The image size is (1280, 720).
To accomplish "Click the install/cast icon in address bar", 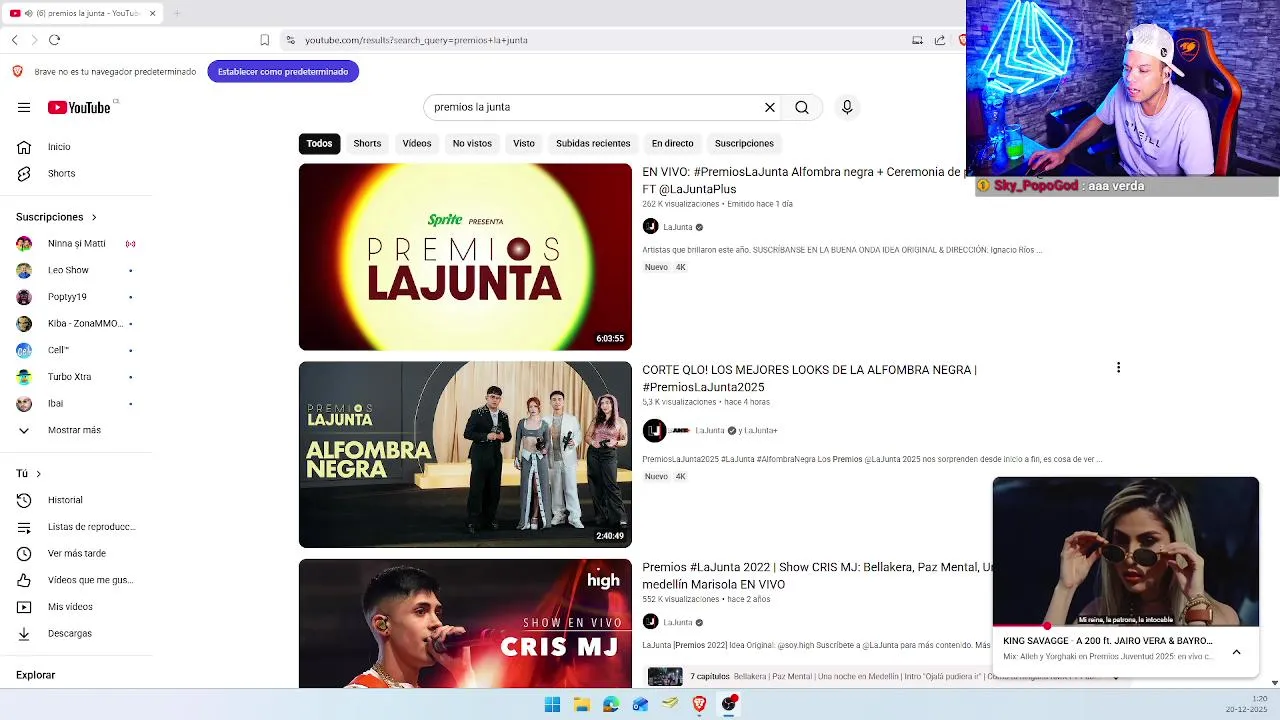I will pos(917,40).
